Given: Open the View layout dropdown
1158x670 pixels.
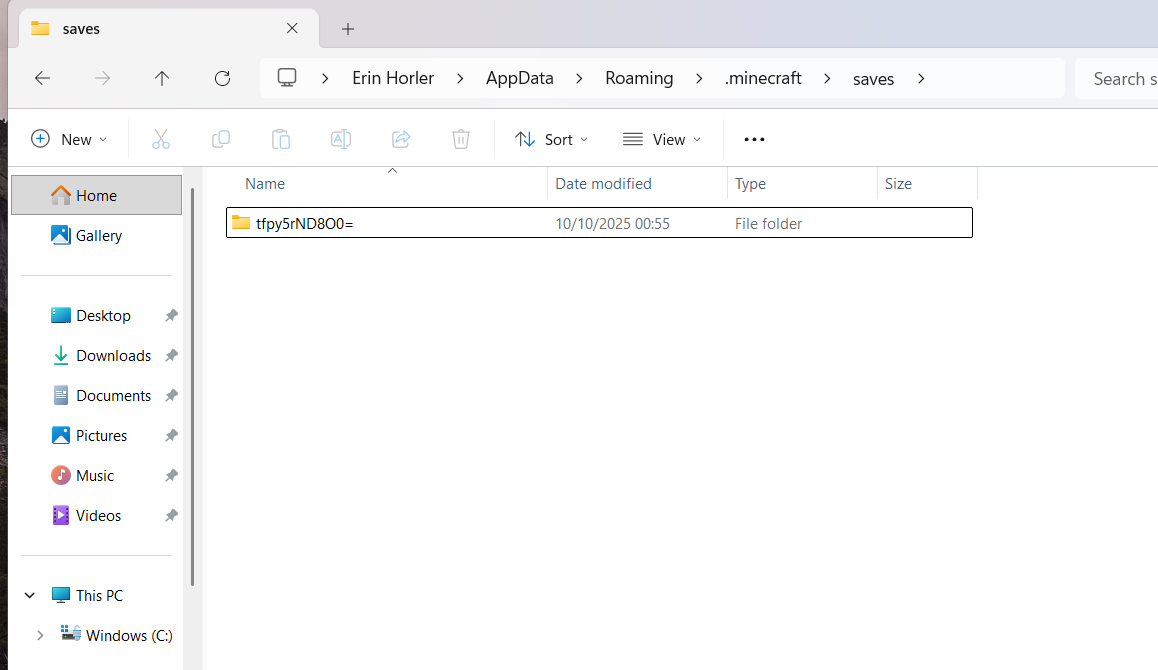Looking at the screenshot, I should [x=662, y=139].
